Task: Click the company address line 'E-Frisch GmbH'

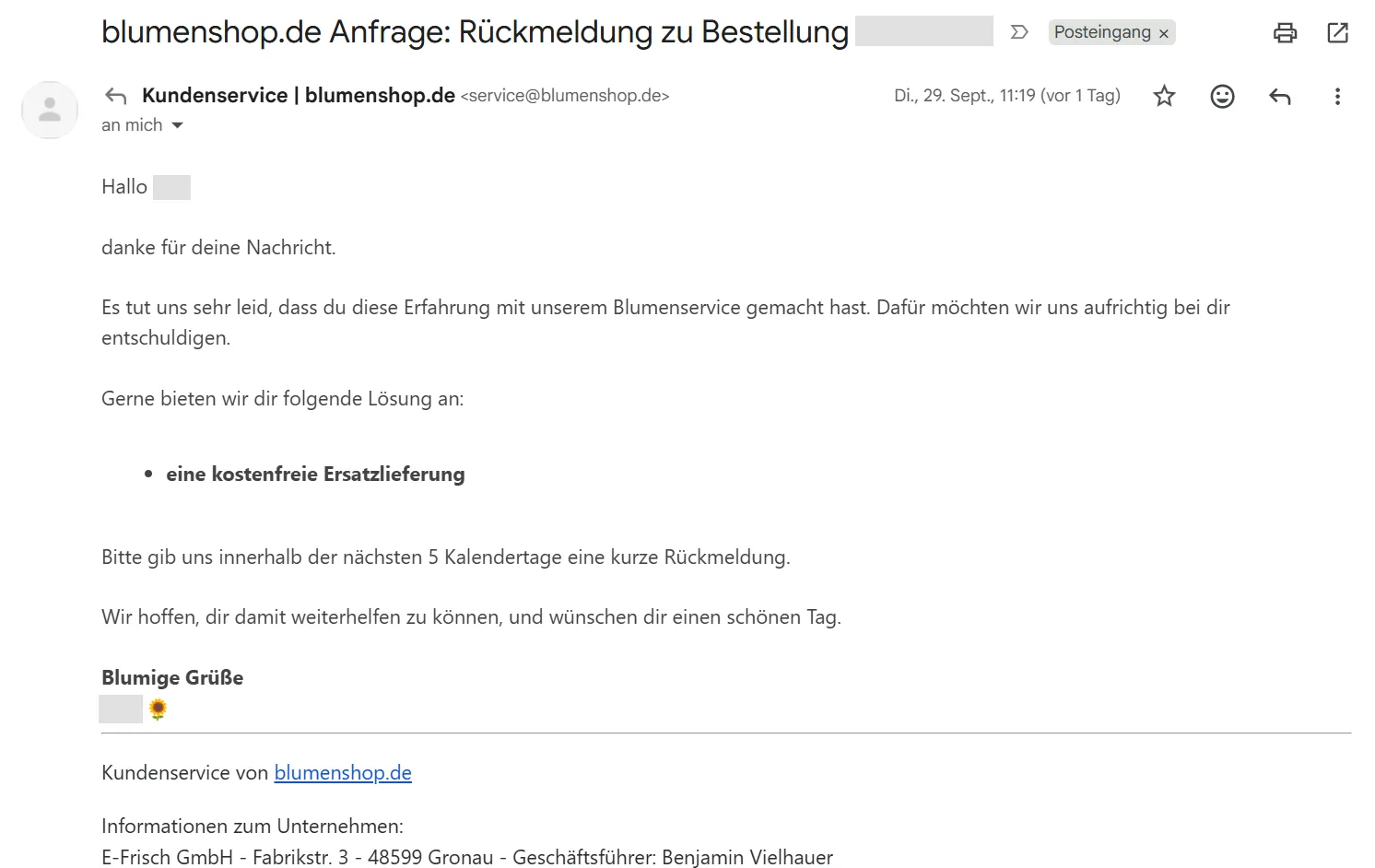Action: [x=467, y=857]
